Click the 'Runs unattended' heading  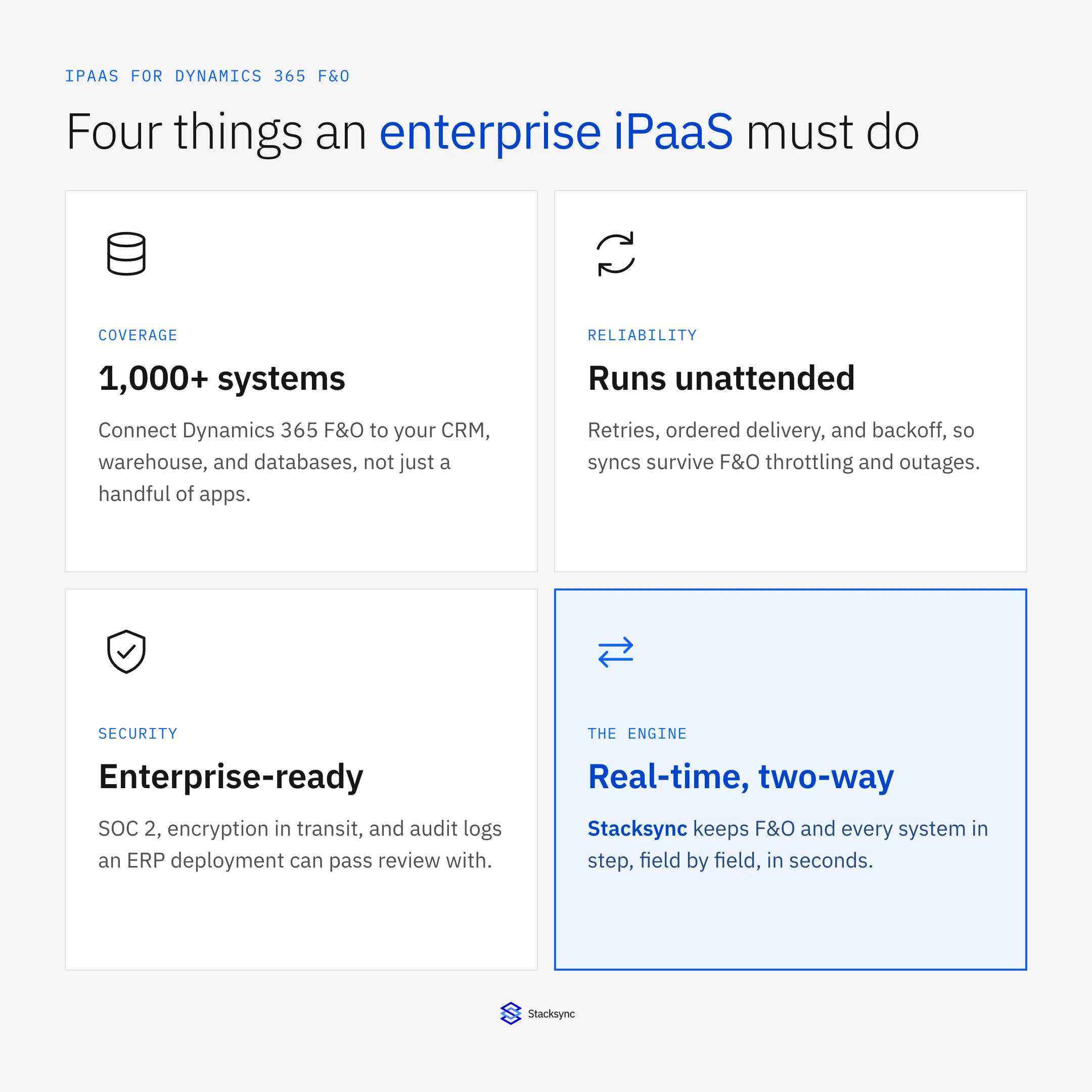[x=721, y=378]
